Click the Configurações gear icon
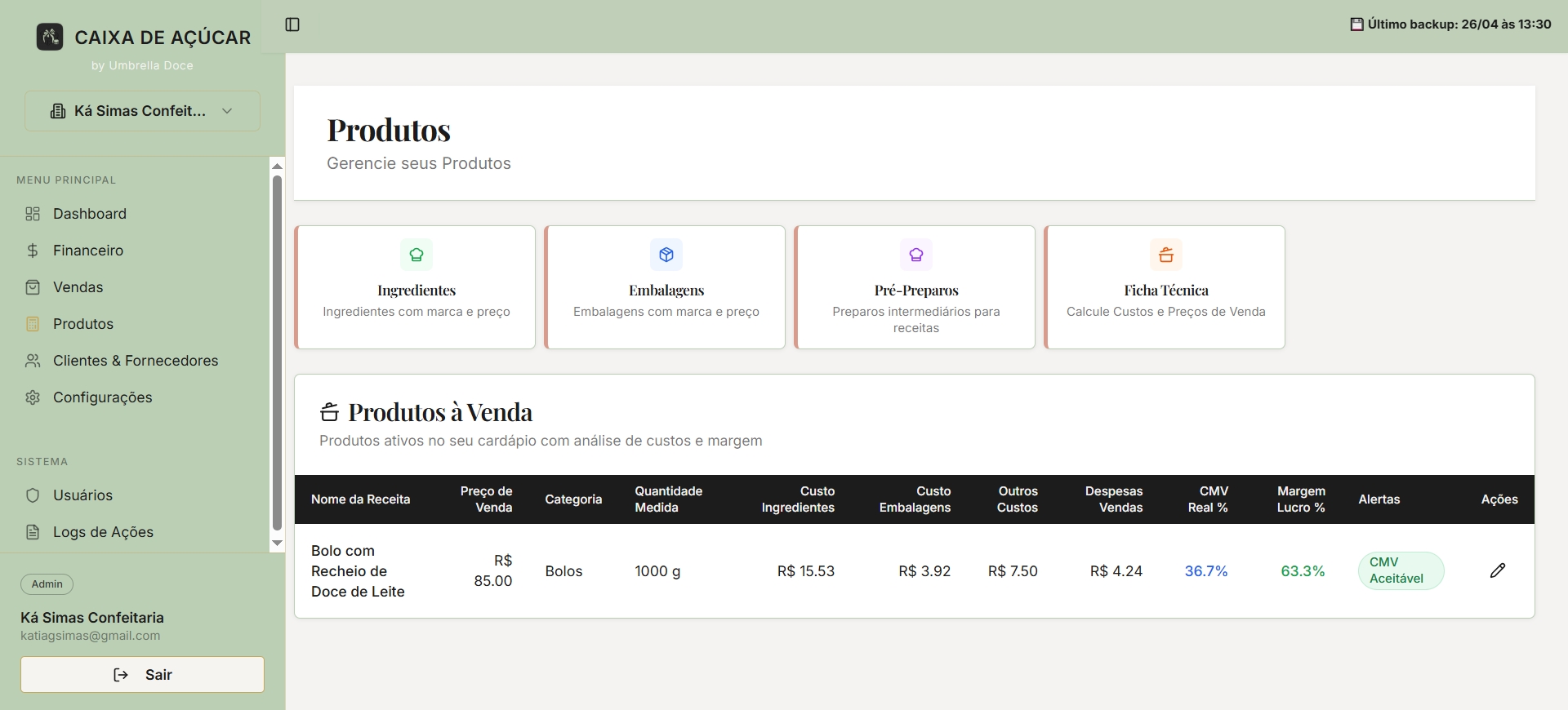Image resolution: width=1568 pixels, height=710 pixels. 33,397
